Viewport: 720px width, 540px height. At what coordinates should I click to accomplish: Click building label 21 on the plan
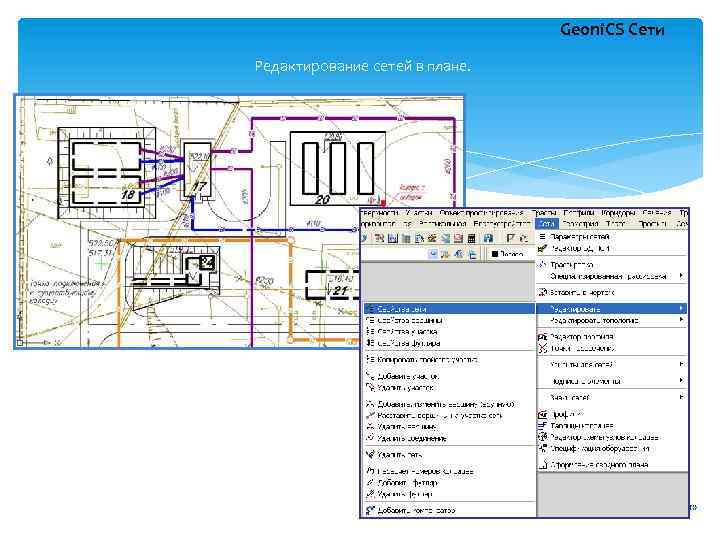(x=340, y=290)
